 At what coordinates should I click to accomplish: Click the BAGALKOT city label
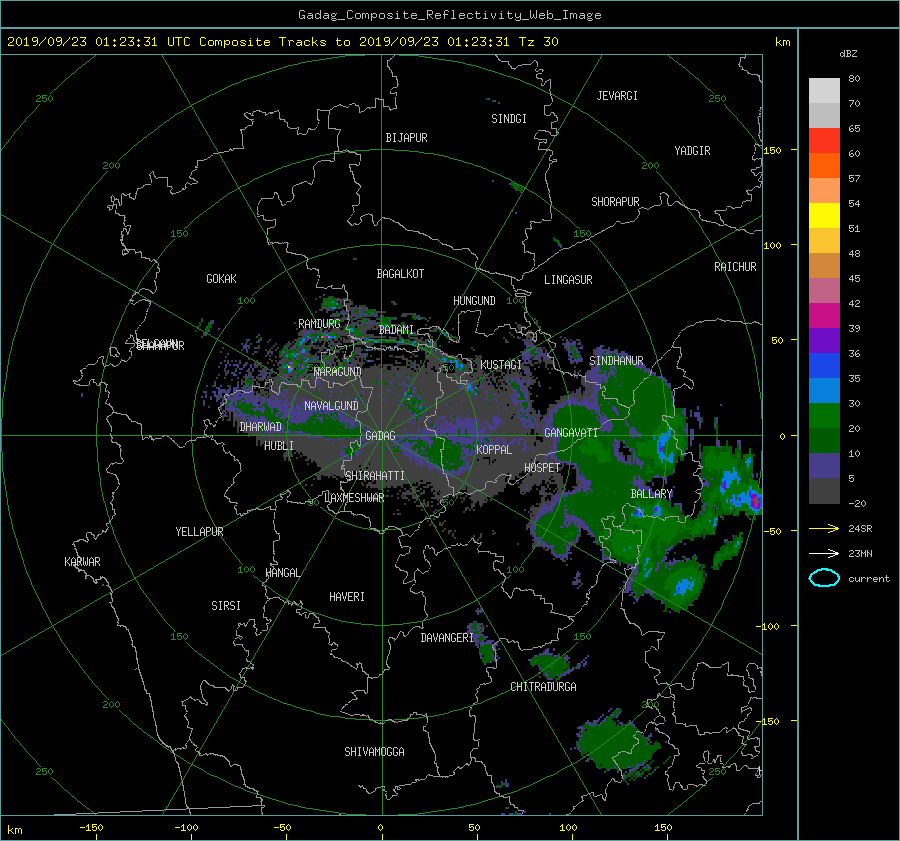tap(400, 274)
